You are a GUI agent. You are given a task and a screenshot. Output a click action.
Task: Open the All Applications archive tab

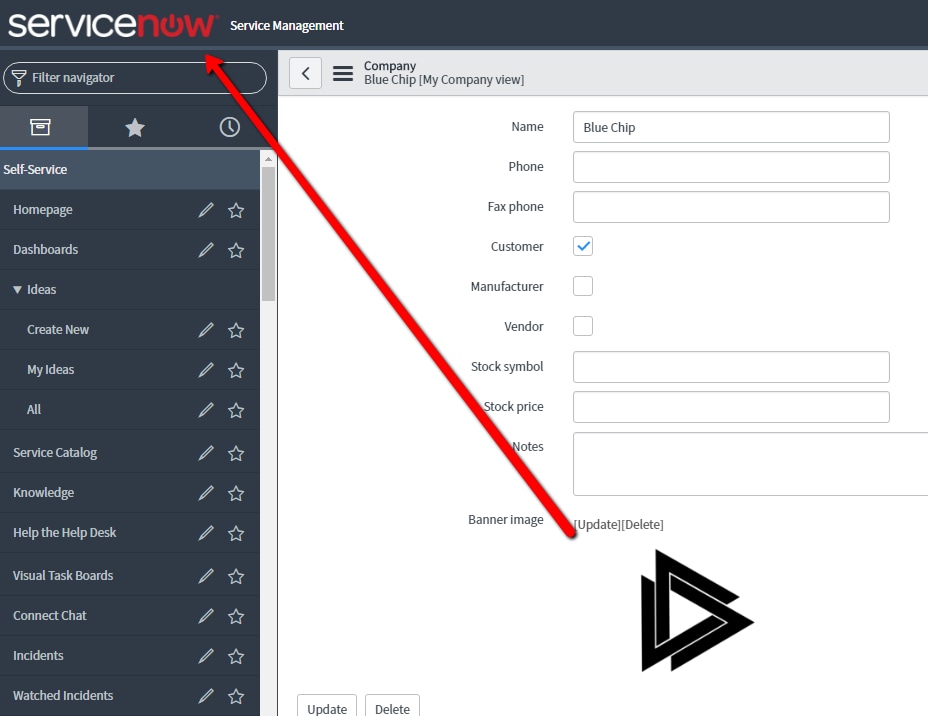coord(40,127)
